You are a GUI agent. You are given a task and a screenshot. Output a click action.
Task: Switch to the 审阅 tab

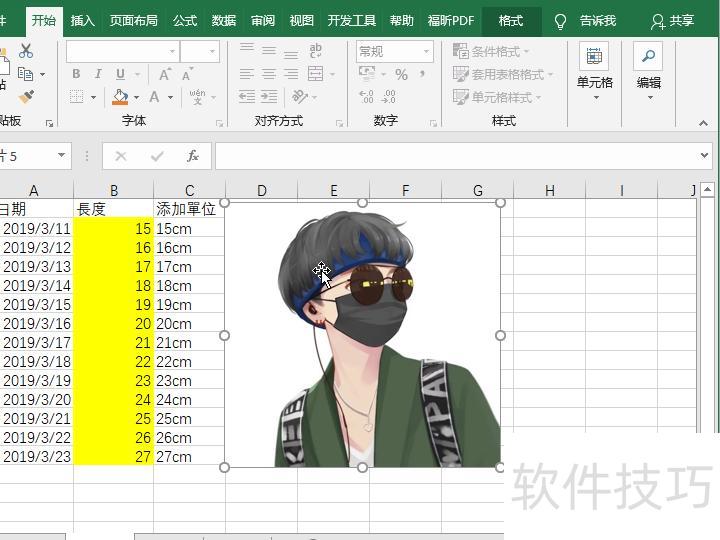tap(263, 21)
